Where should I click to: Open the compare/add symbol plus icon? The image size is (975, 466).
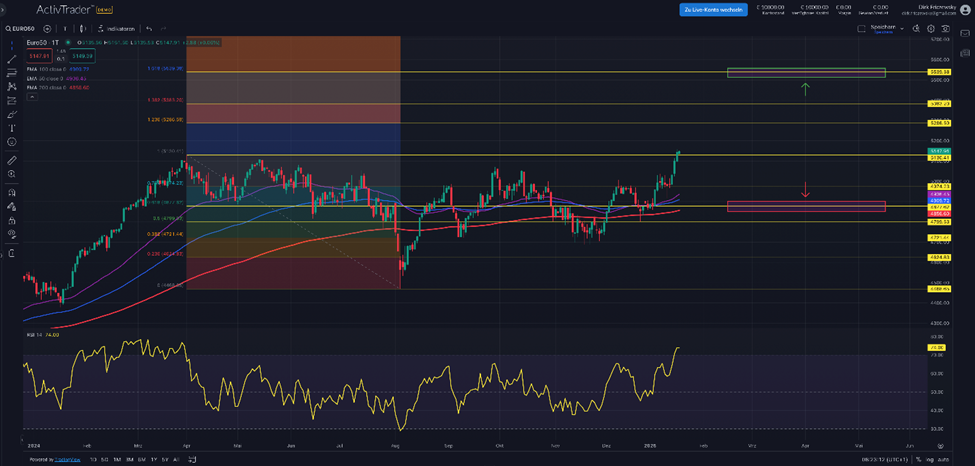(x=48, y=29)
